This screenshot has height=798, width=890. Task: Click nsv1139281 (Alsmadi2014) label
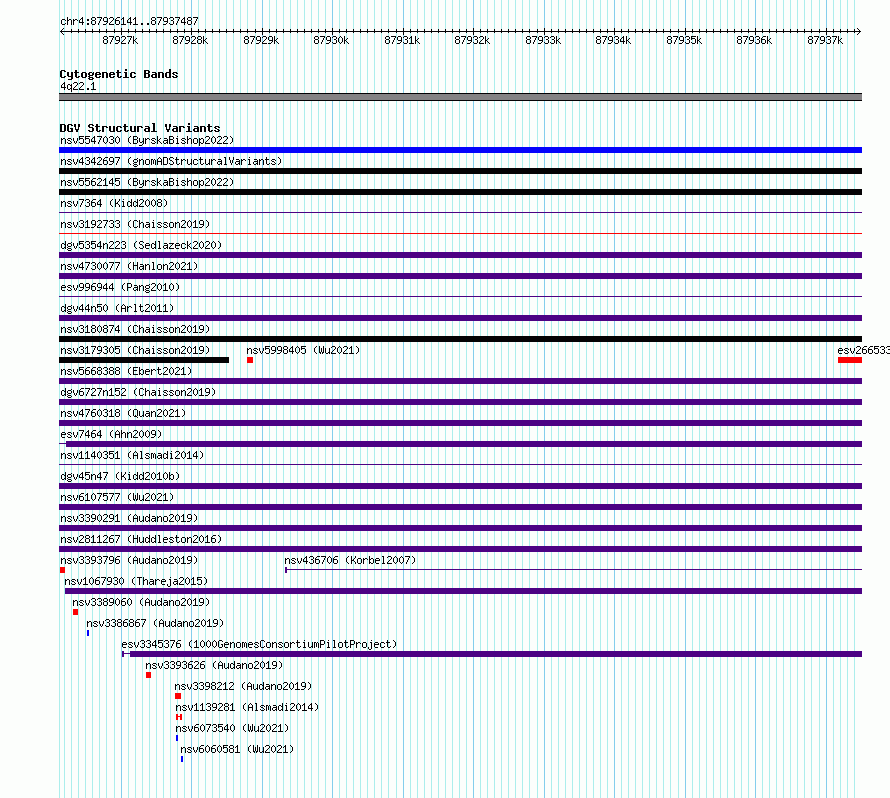coord(247,707)
